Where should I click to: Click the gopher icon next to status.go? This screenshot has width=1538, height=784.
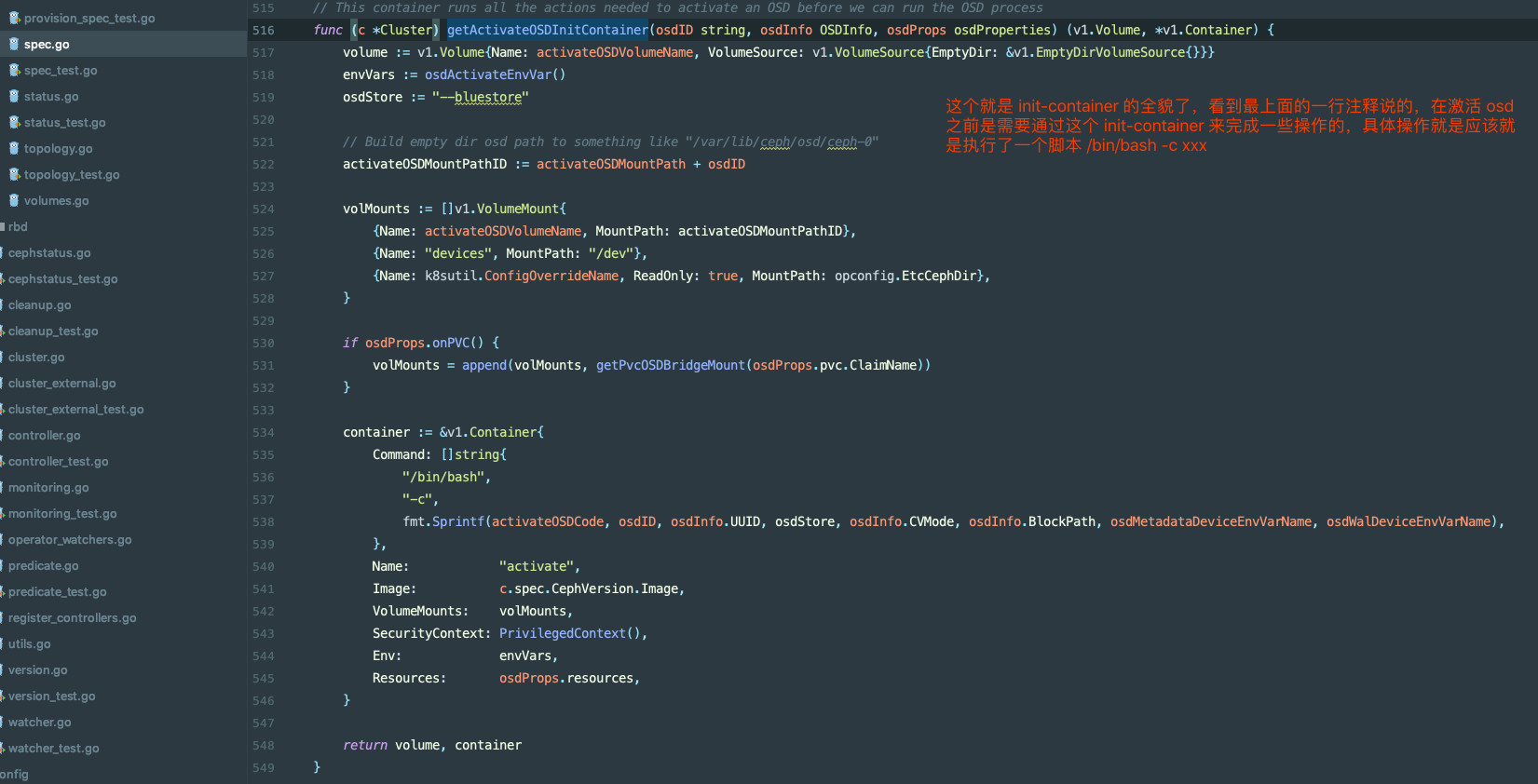coord(14,96)
